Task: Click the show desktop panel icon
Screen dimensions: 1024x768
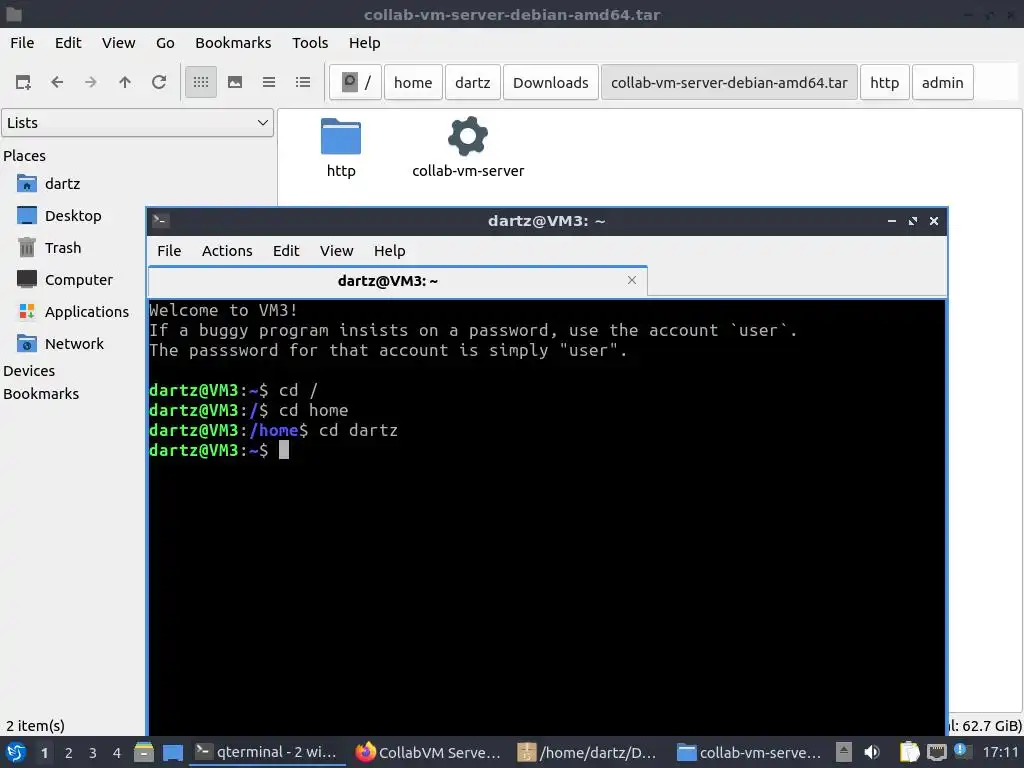Action: [173, 753]
